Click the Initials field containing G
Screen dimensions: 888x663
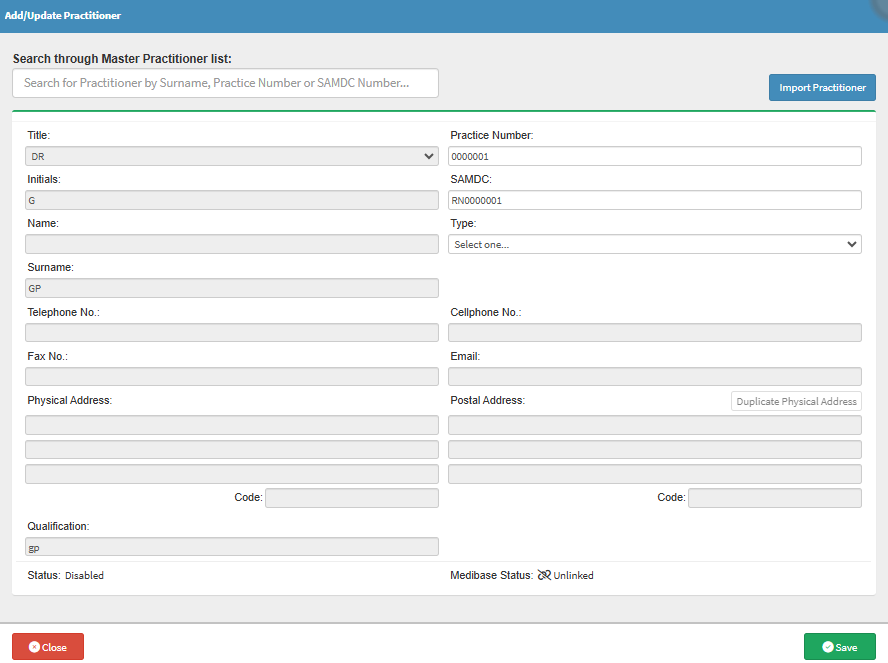[x=232, y=200]
